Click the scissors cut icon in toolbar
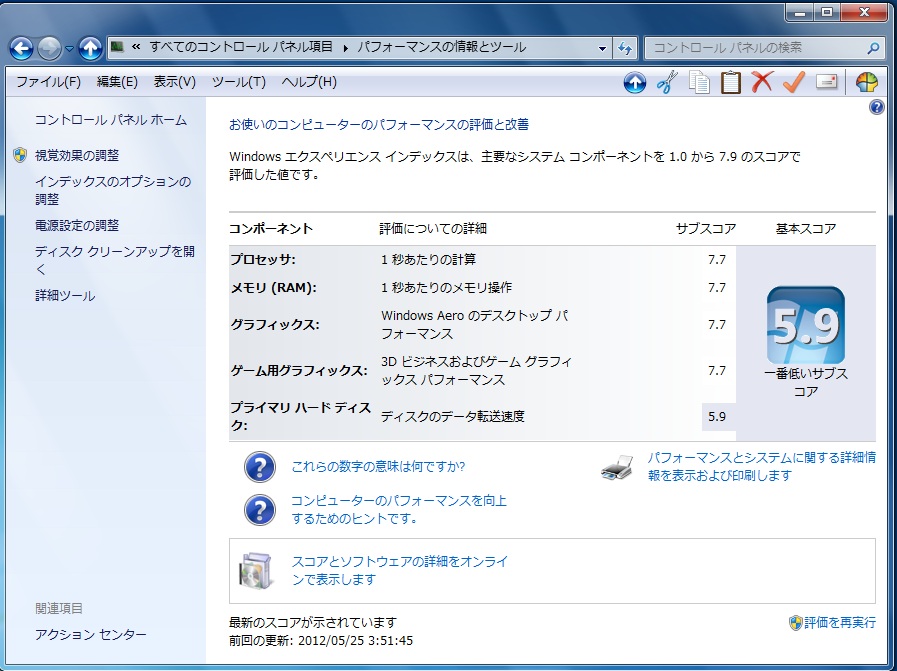The image size is (897, 671). tap(666, 83)
